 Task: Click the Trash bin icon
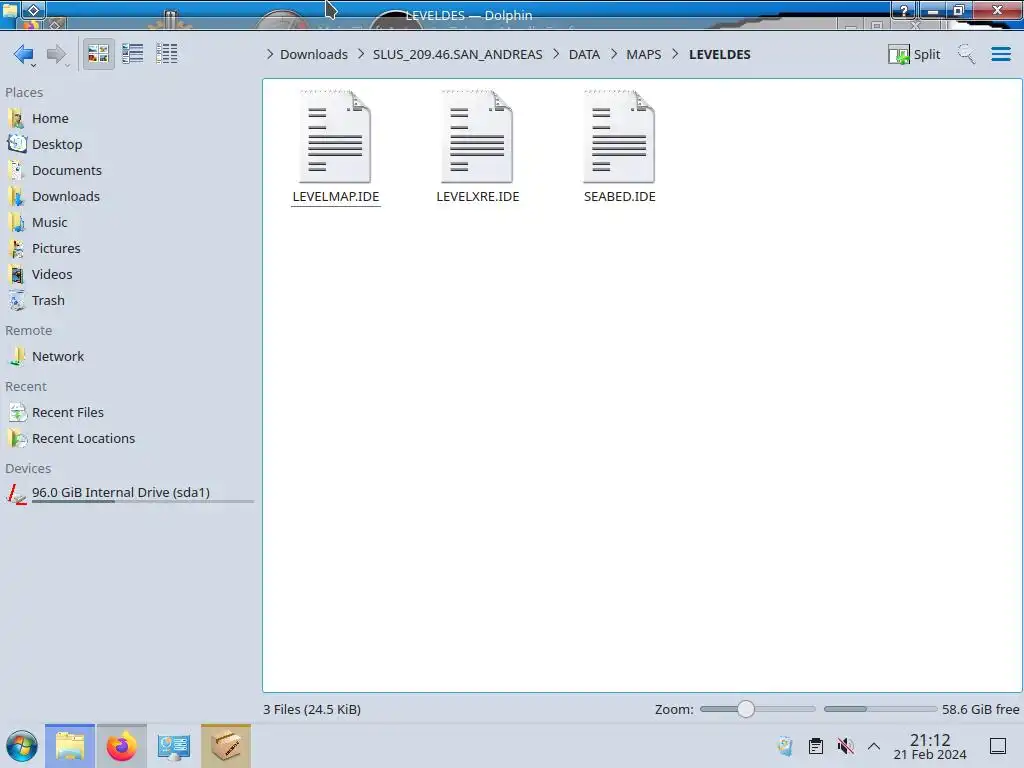tap(16, 300)
